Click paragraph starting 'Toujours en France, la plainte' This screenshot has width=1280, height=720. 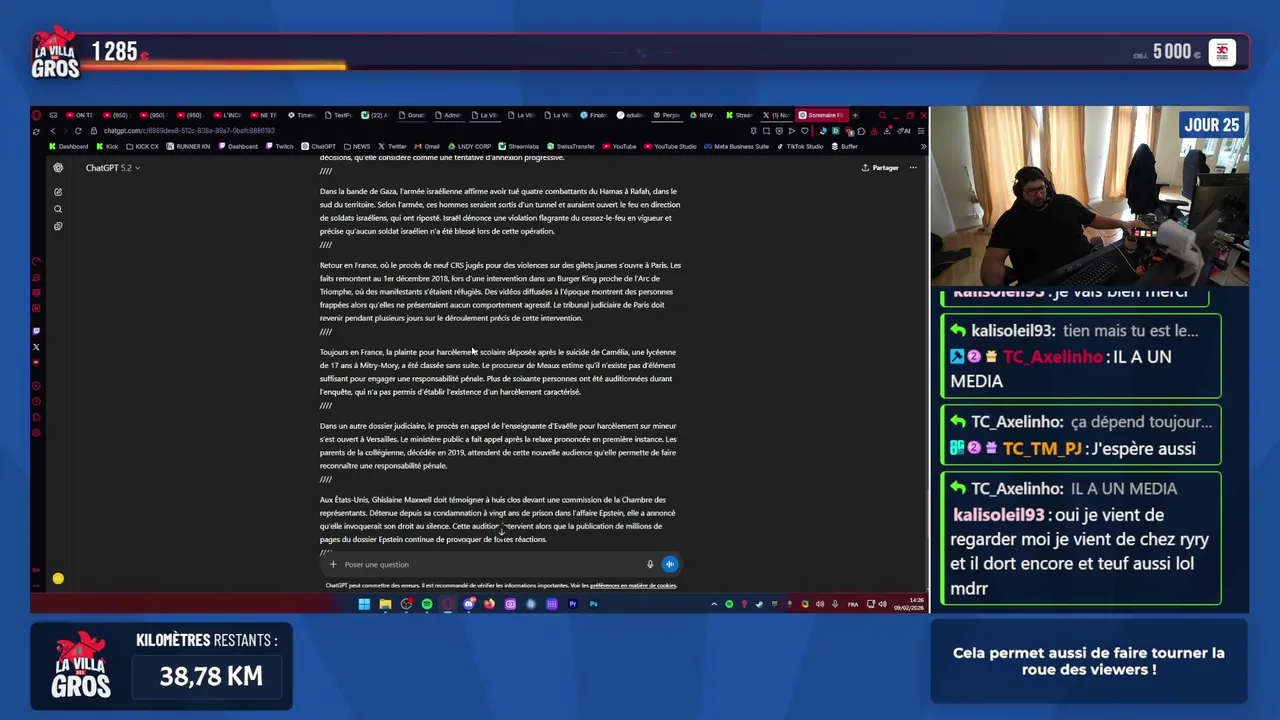point(498,372)
